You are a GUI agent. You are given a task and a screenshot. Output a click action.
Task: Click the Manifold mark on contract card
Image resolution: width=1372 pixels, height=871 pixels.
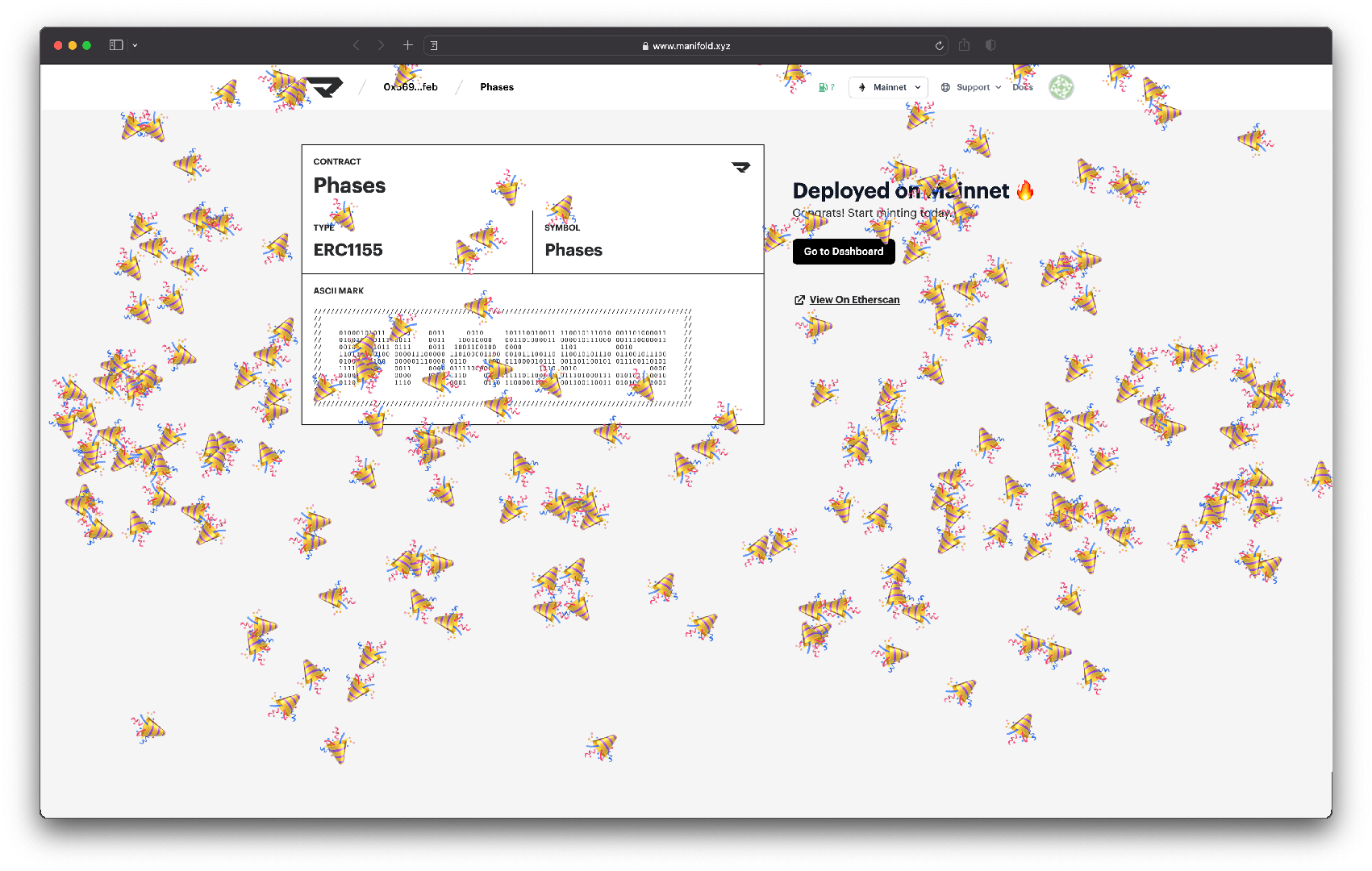click(740, 167)
